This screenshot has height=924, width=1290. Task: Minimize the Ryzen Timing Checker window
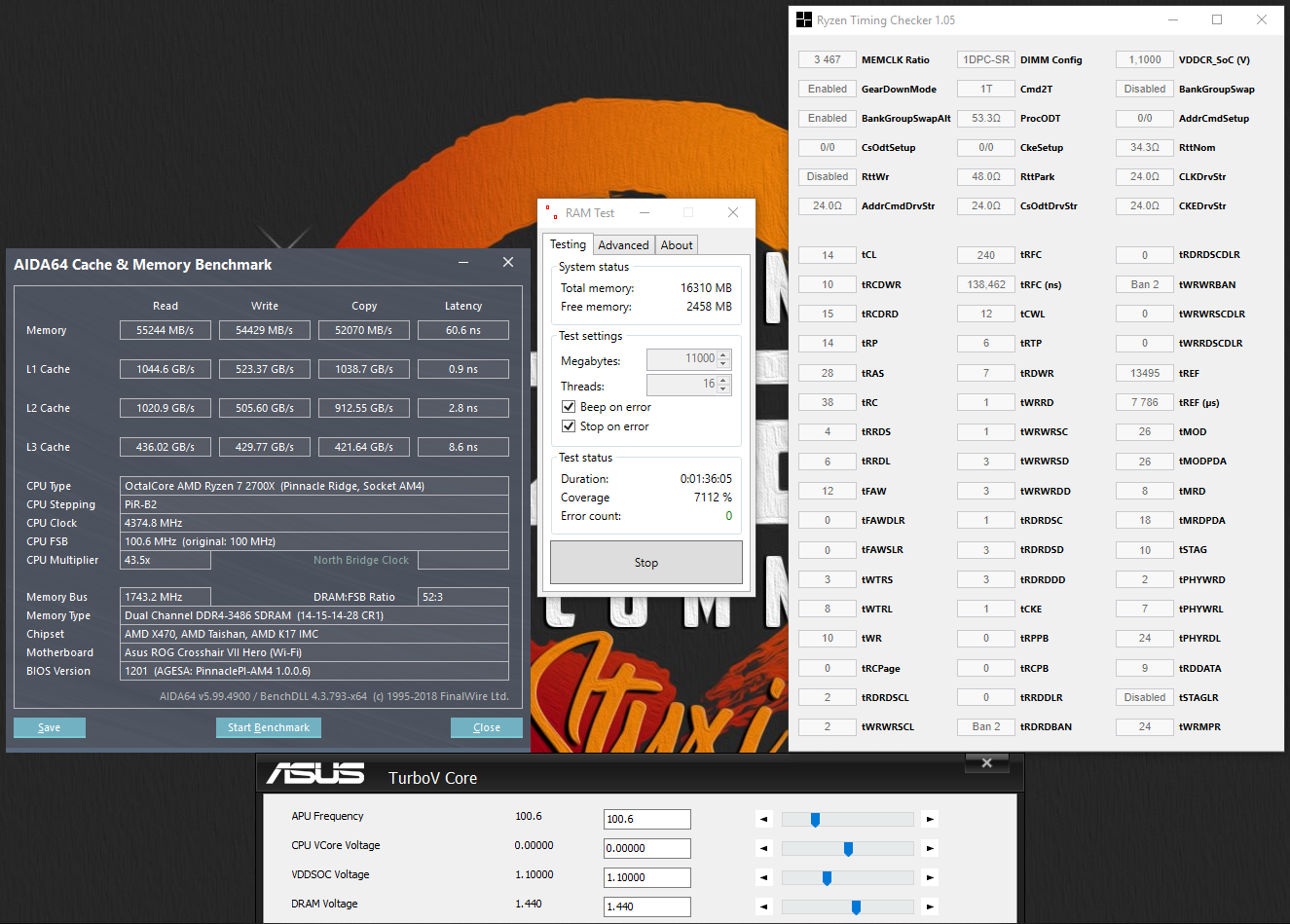1172,19
